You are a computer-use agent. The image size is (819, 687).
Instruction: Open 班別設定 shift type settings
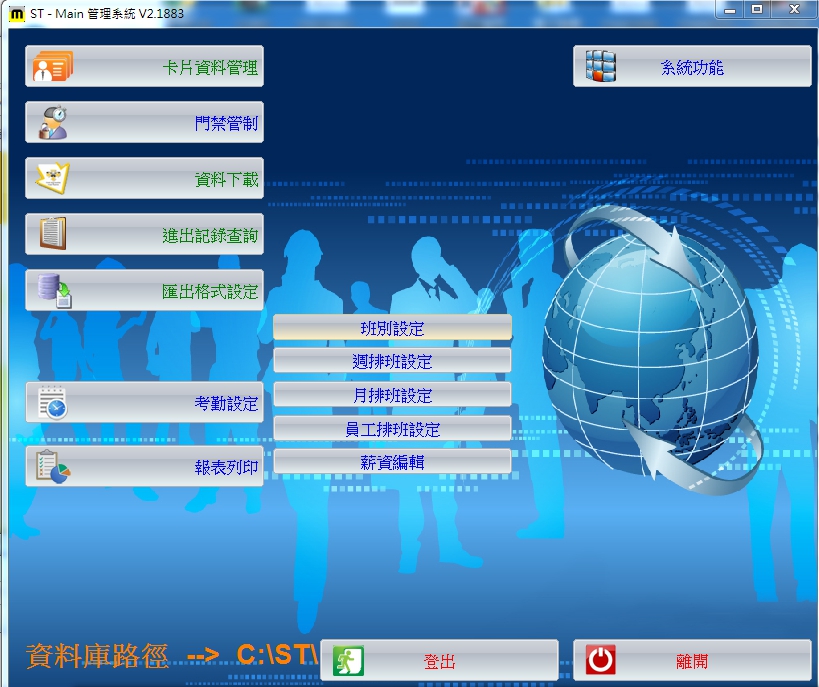coord(392,328)
